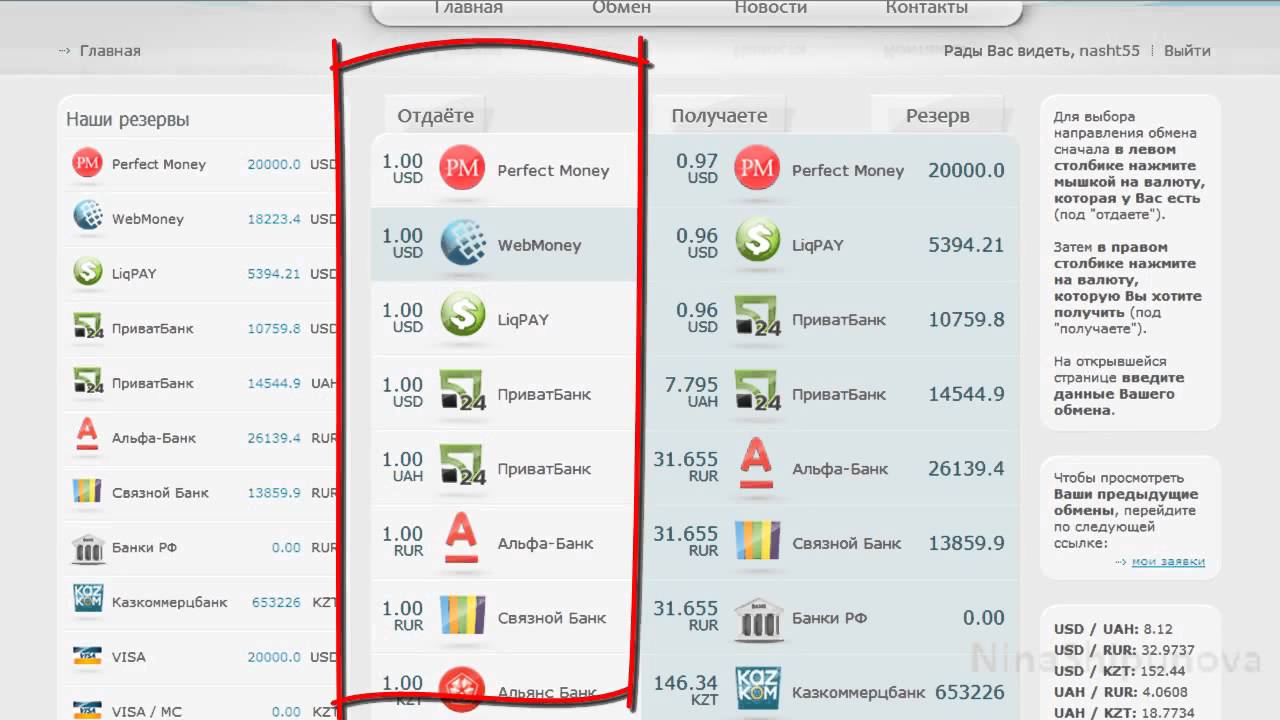Select WebMoney icon in Отдаёте column
Image resolution: width=1280 pixels, height=720 pixels.
pos(462,243)
